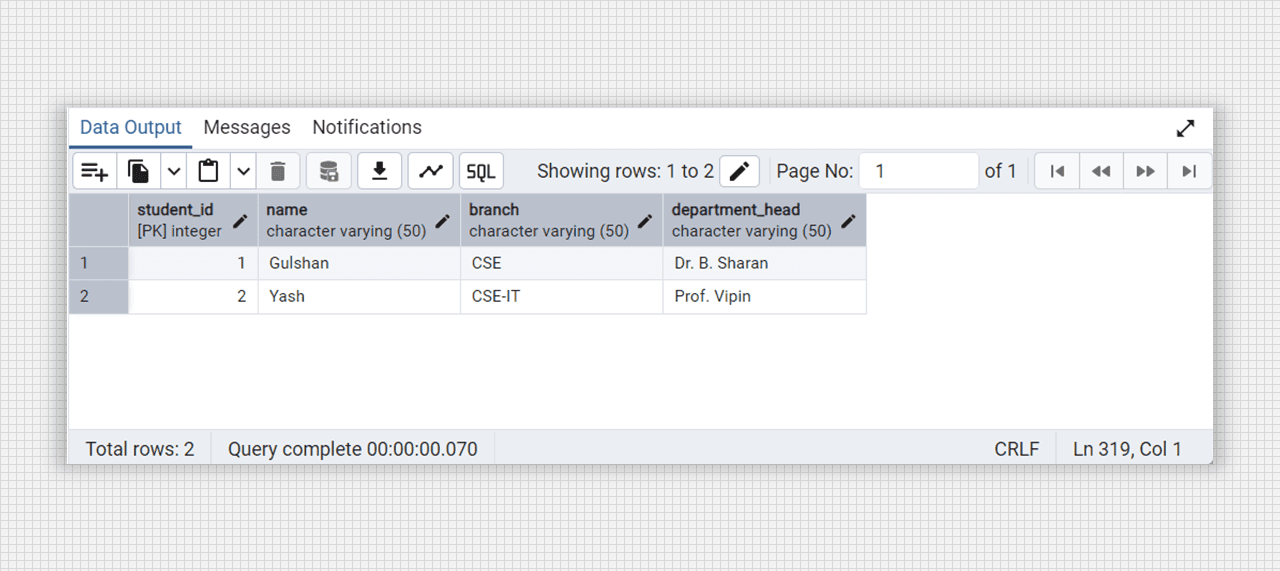Open the Graph Visualiser icon
The height and width of the screenshot is (571, 1280).
pos(431,171)
